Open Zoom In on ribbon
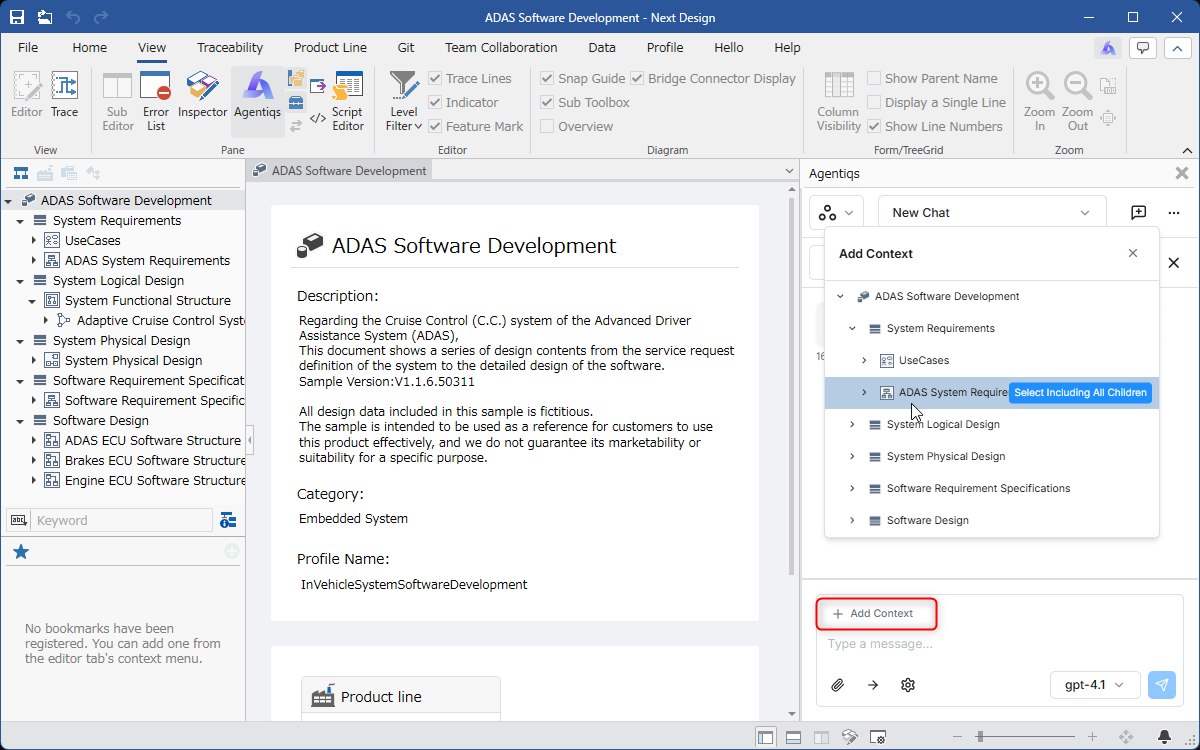The height and width of the screenshot is (750, 1200). point(1040,101)
